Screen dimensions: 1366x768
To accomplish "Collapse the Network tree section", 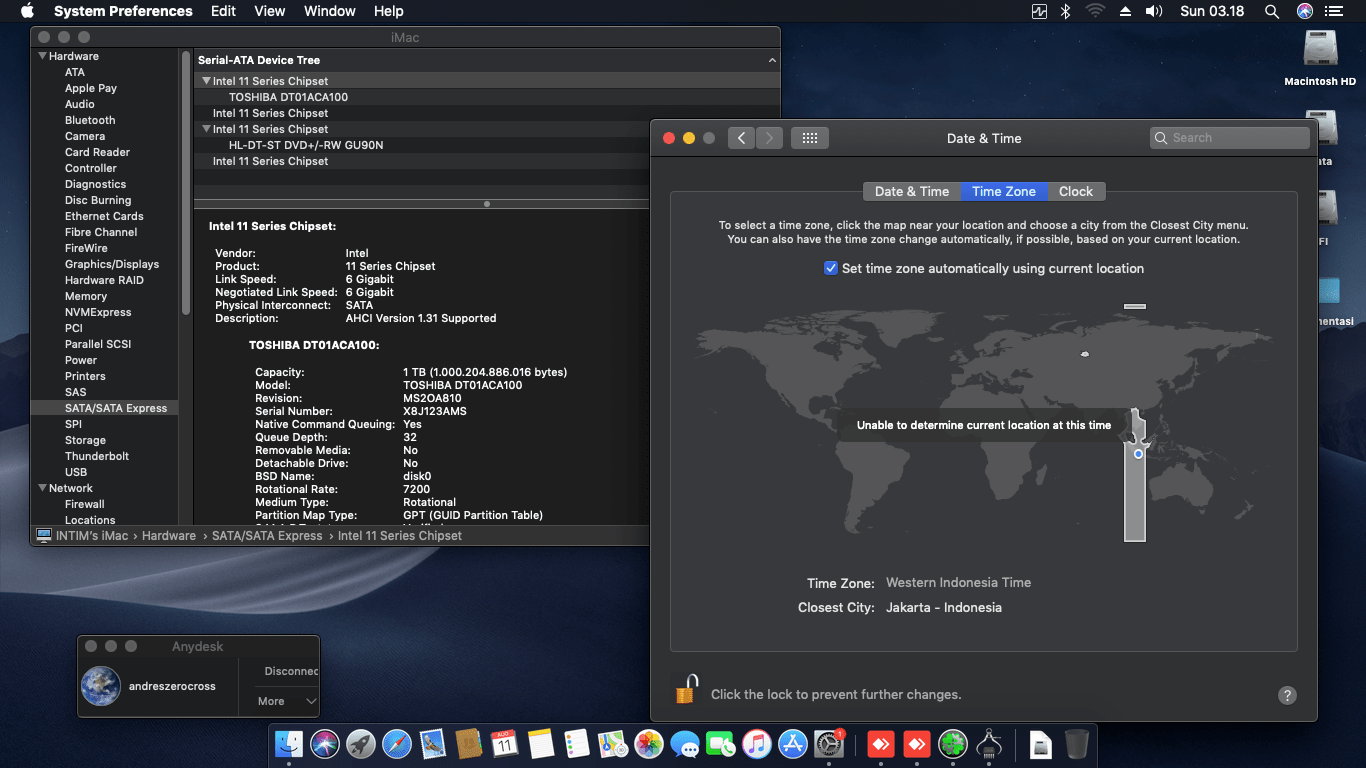I will click(42, 488).
